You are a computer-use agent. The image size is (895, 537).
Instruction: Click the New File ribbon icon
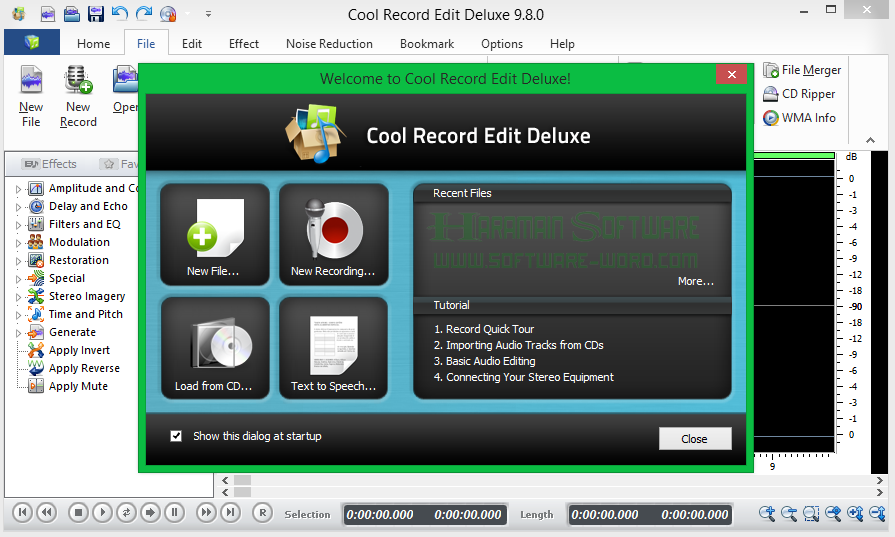(x=31, y=96)
